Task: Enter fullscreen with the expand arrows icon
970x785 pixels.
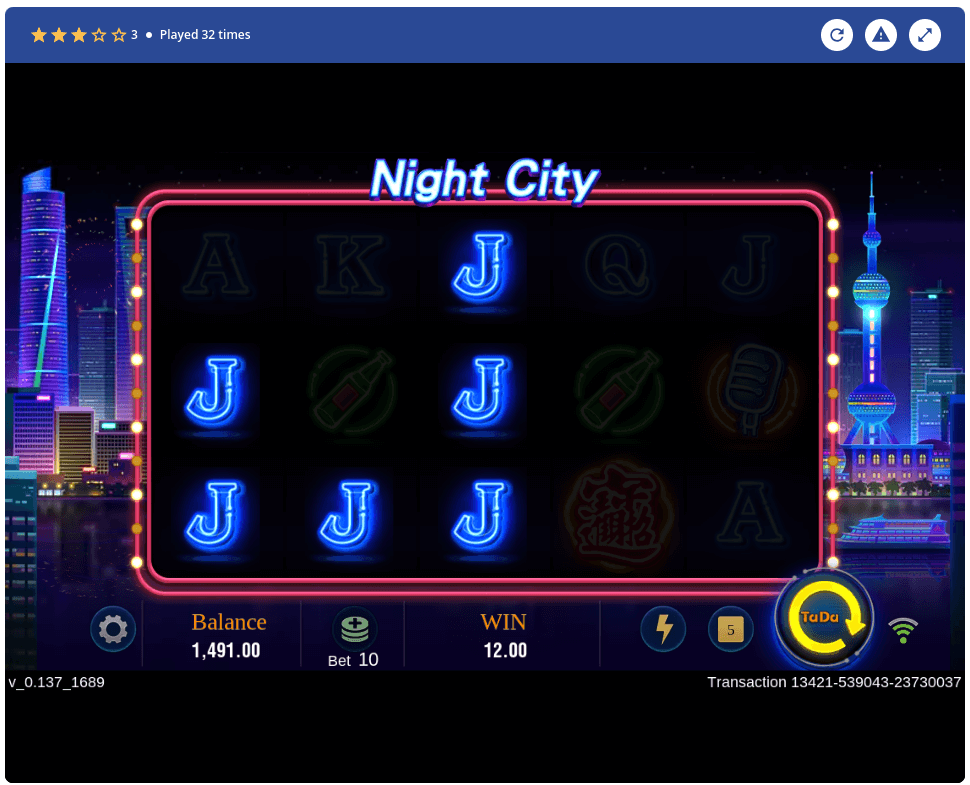Action: coord(925,35)
